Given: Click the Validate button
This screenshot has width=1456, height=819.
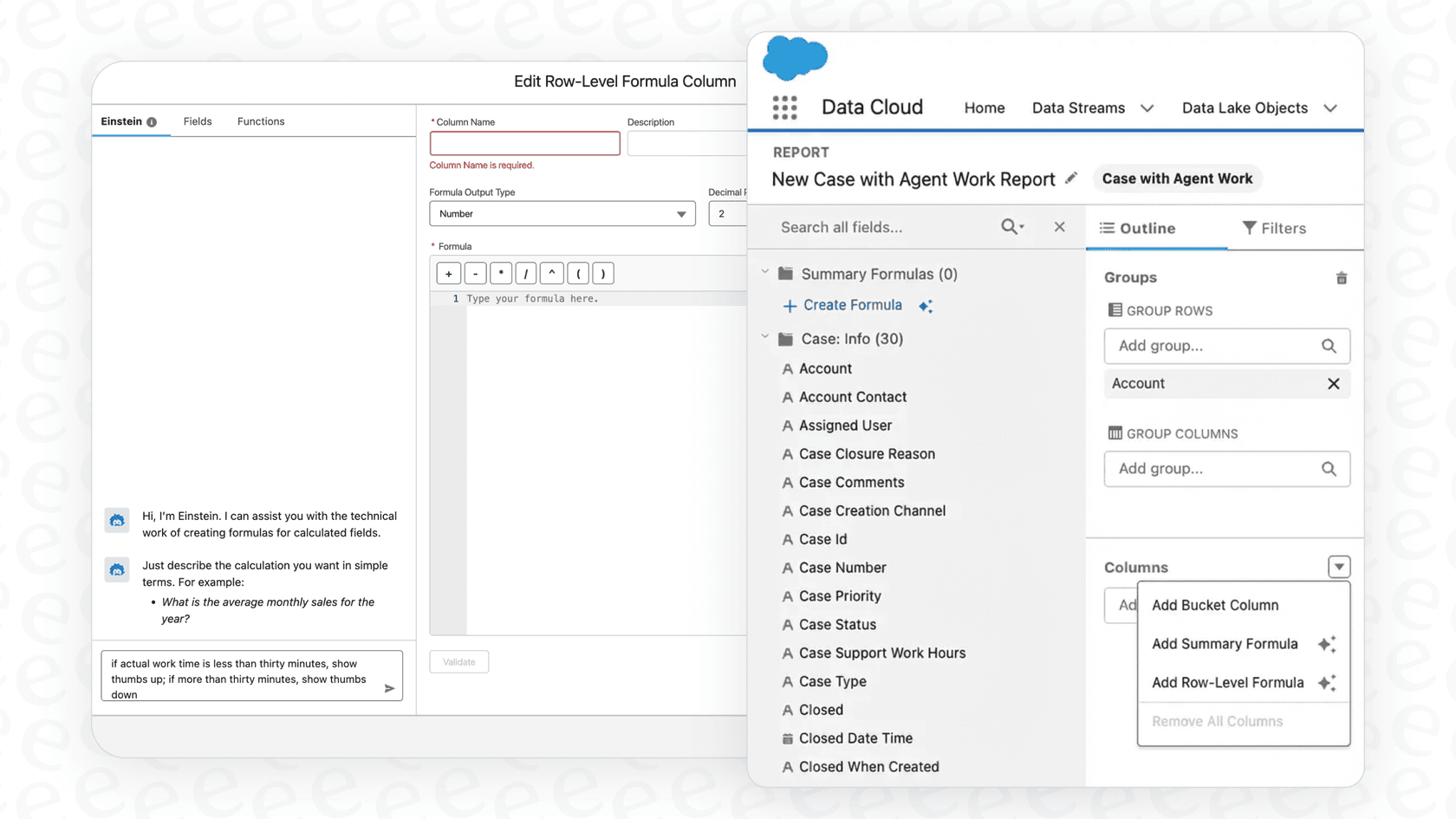Looking at the screenshot, I should click(458, 661).
